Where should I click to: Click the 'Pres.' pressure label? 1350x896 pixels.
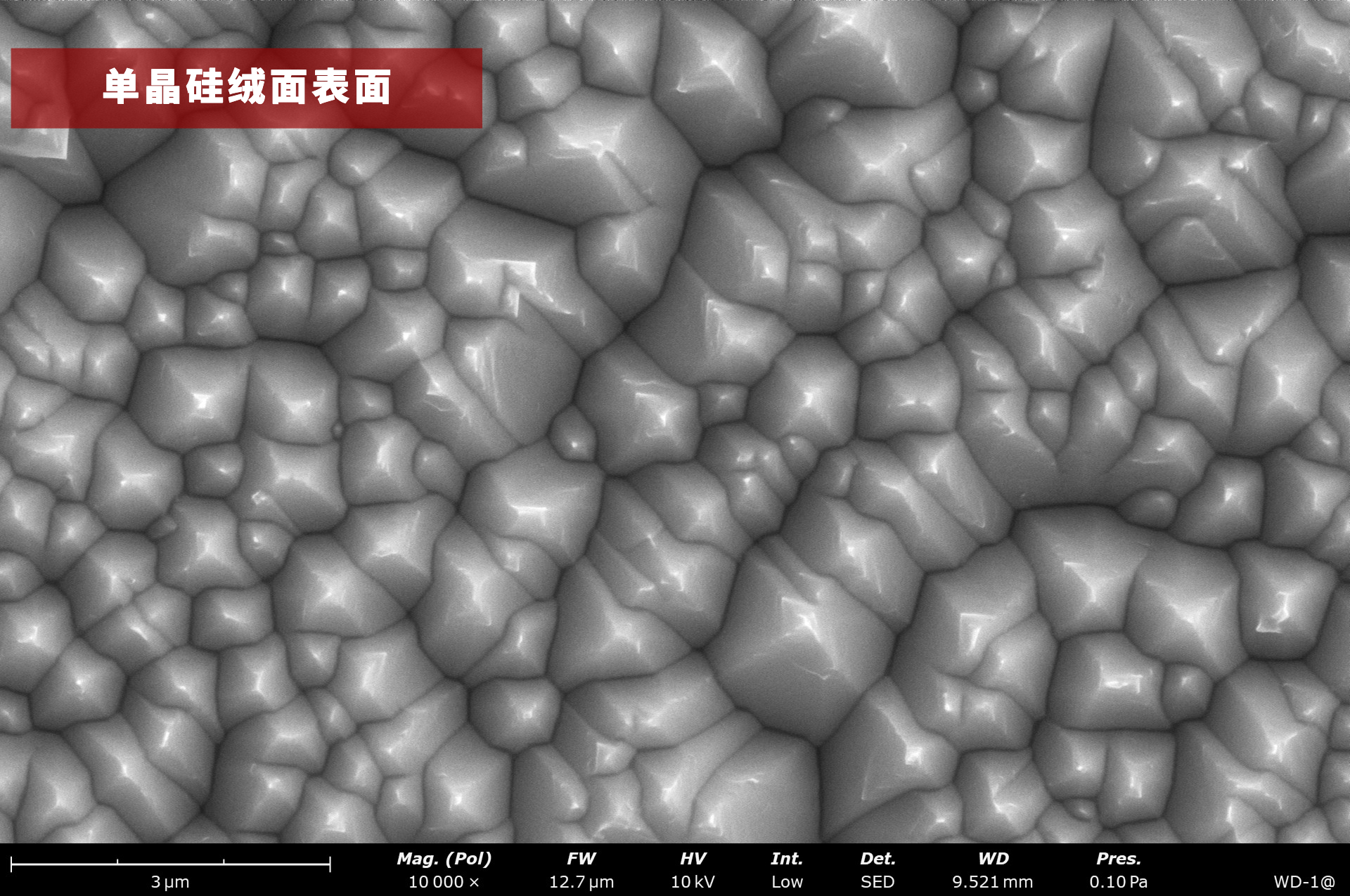click(1119, 859)
